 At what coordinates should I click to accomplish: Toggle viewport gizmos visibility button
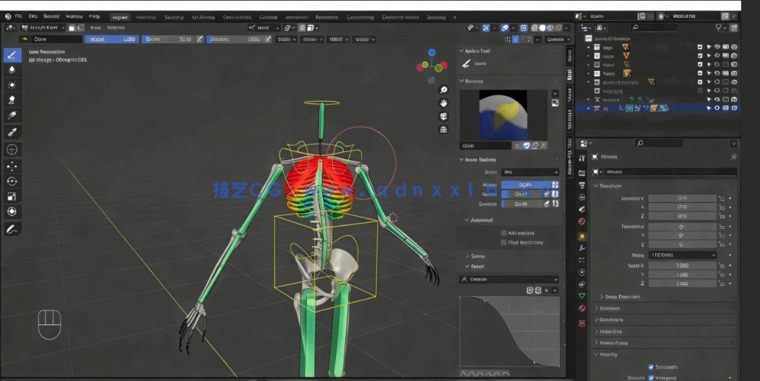(x=486, y=28)
